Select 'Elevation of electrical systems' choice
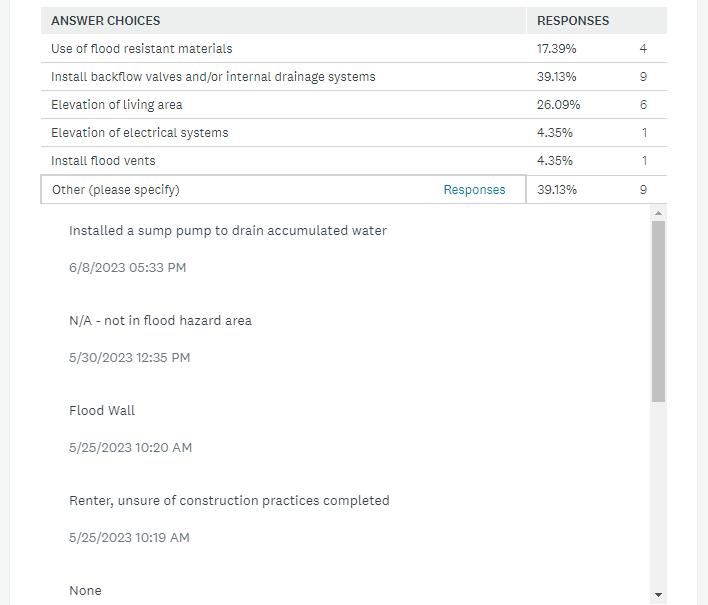The image size is (708, 605). point(140,133)
